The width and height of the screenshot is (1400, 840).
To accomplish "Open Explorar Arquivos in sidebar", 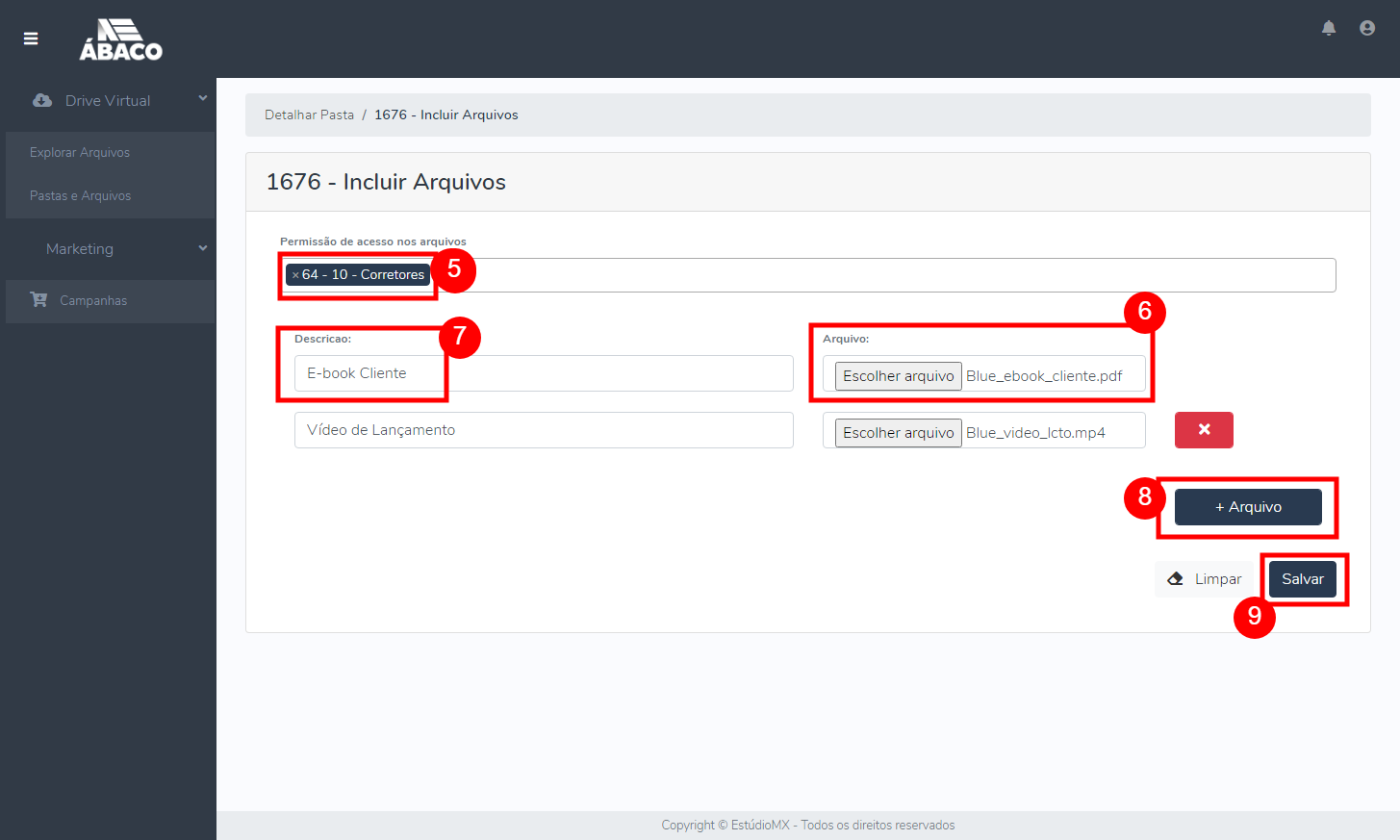I will pyautogui.click(x=80, y=153).
